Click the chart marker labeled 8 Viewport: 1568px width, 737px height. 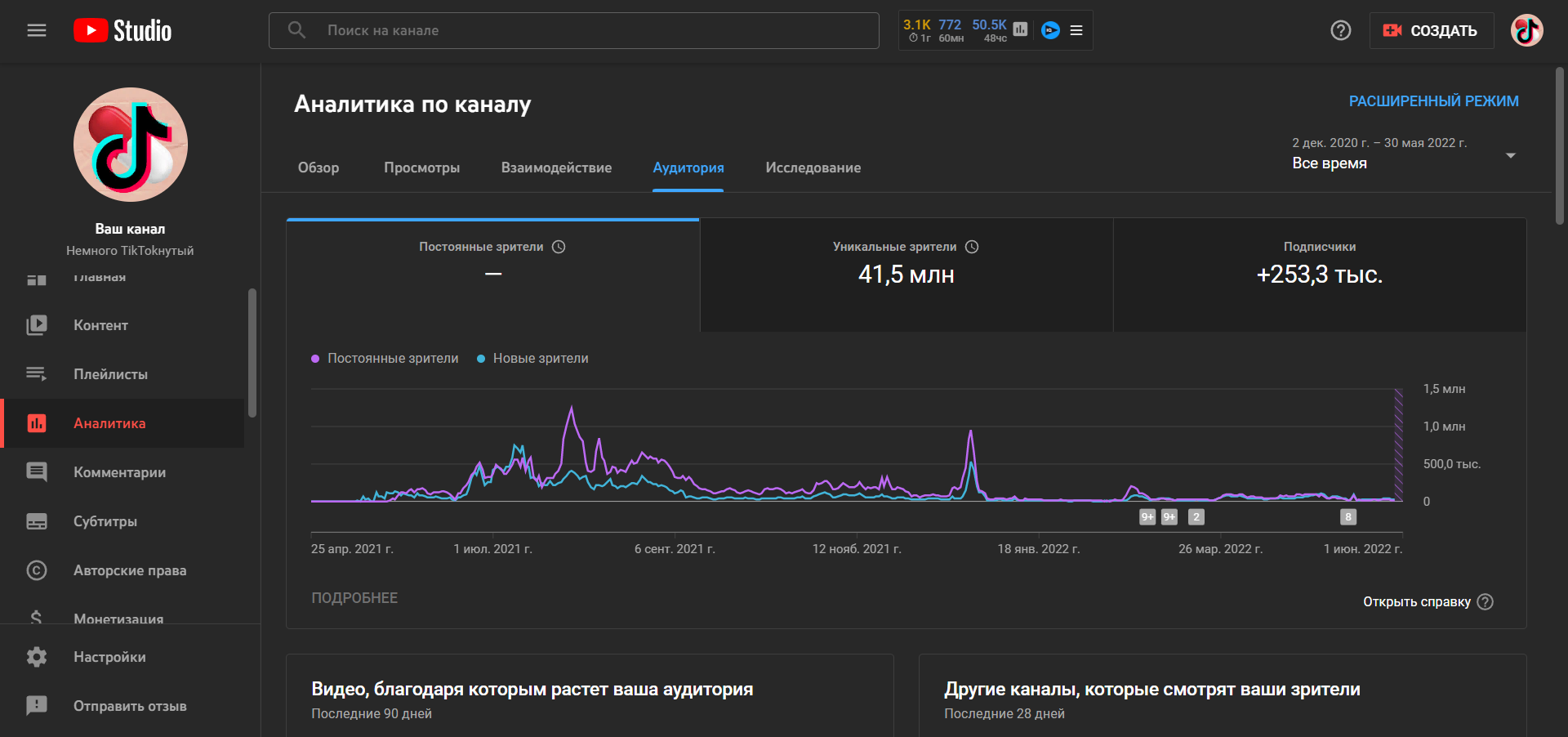pos(1348,516)
